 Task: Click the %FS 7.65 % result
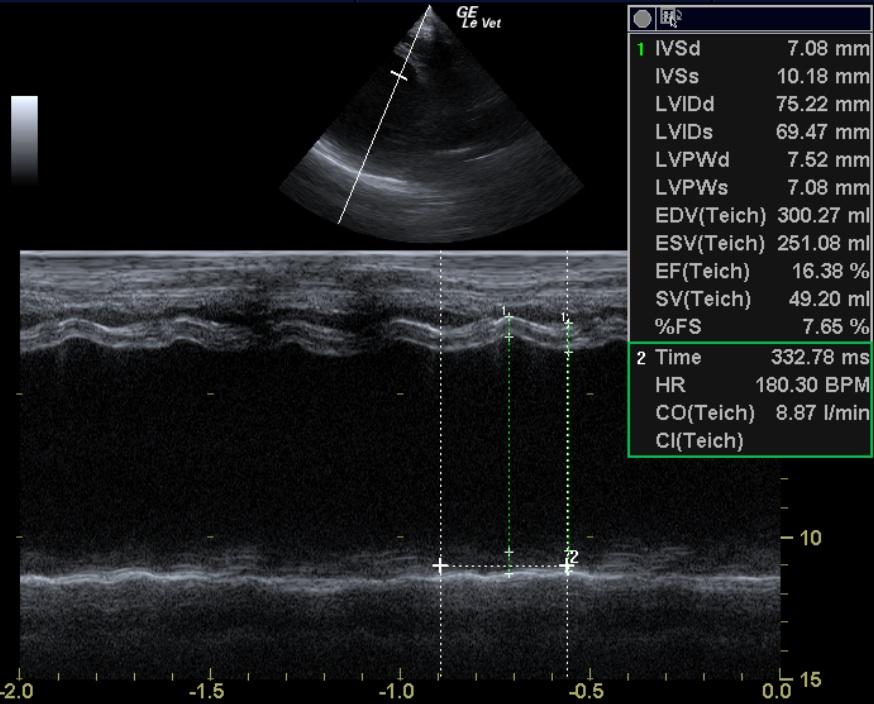click(750, 327)
